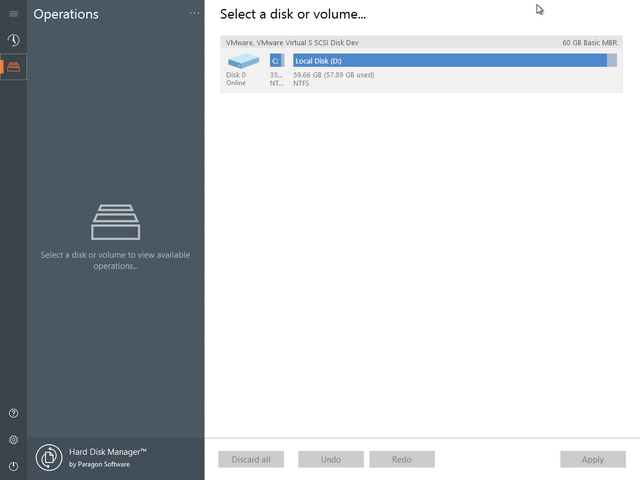Open the Help question mark icon

point(13,413)
